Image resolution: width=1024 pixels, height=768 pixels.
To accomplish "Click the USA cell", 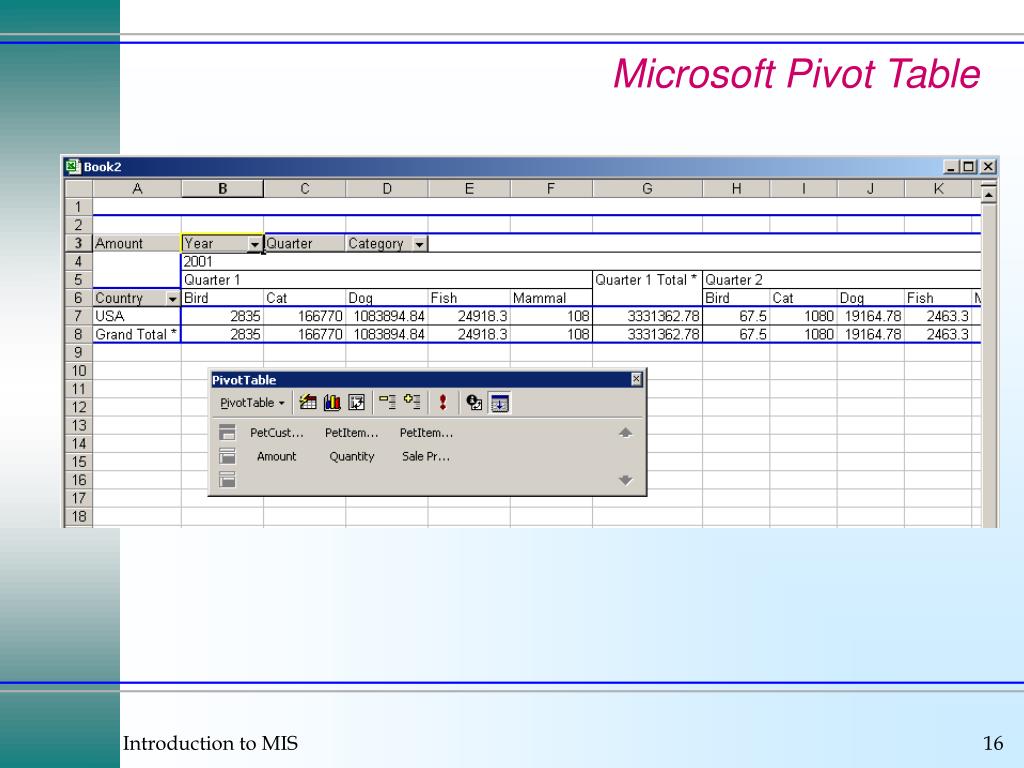I will point(137,316).
